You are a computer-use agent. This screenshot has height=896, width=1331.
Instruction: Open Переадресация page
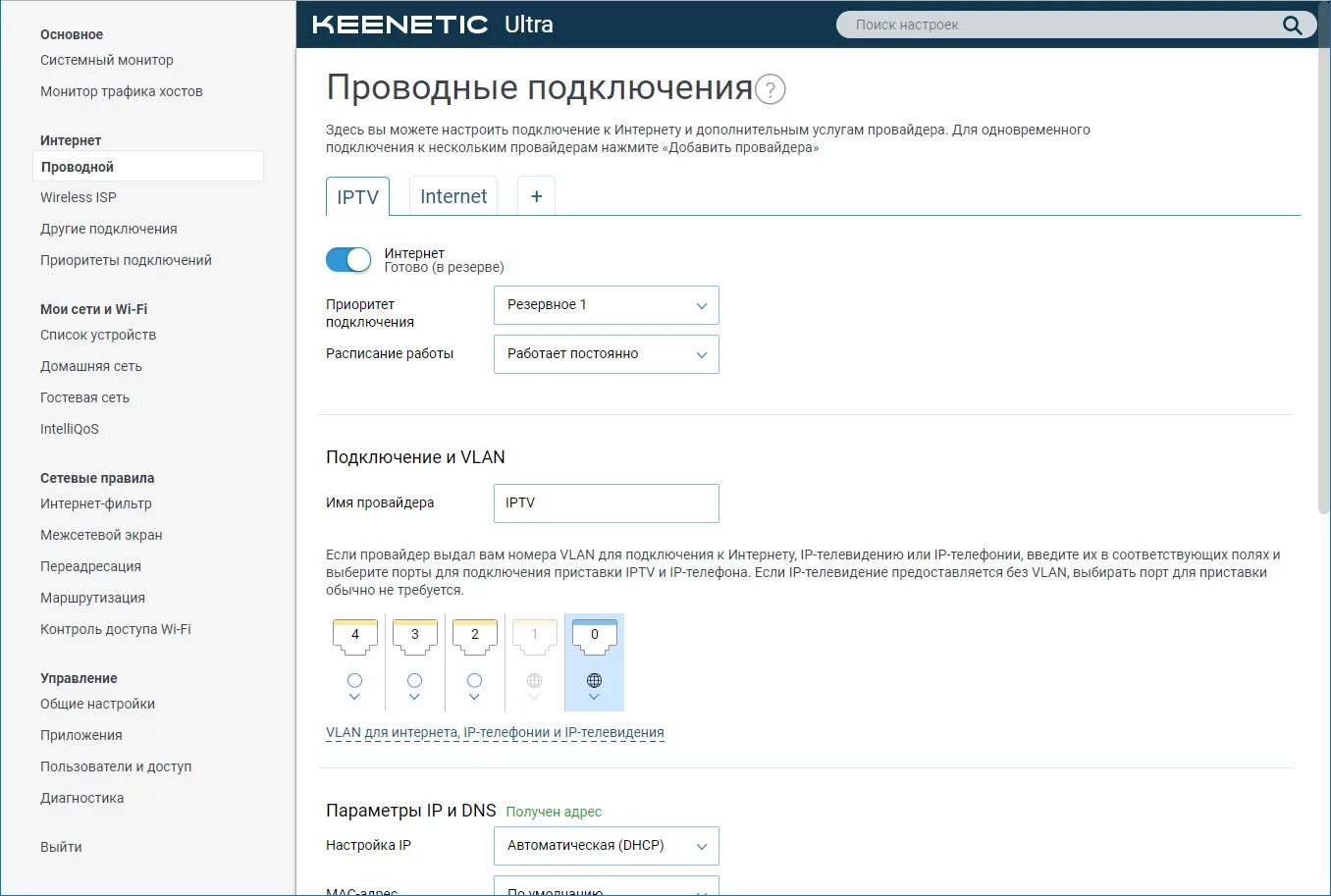[90, 566]
